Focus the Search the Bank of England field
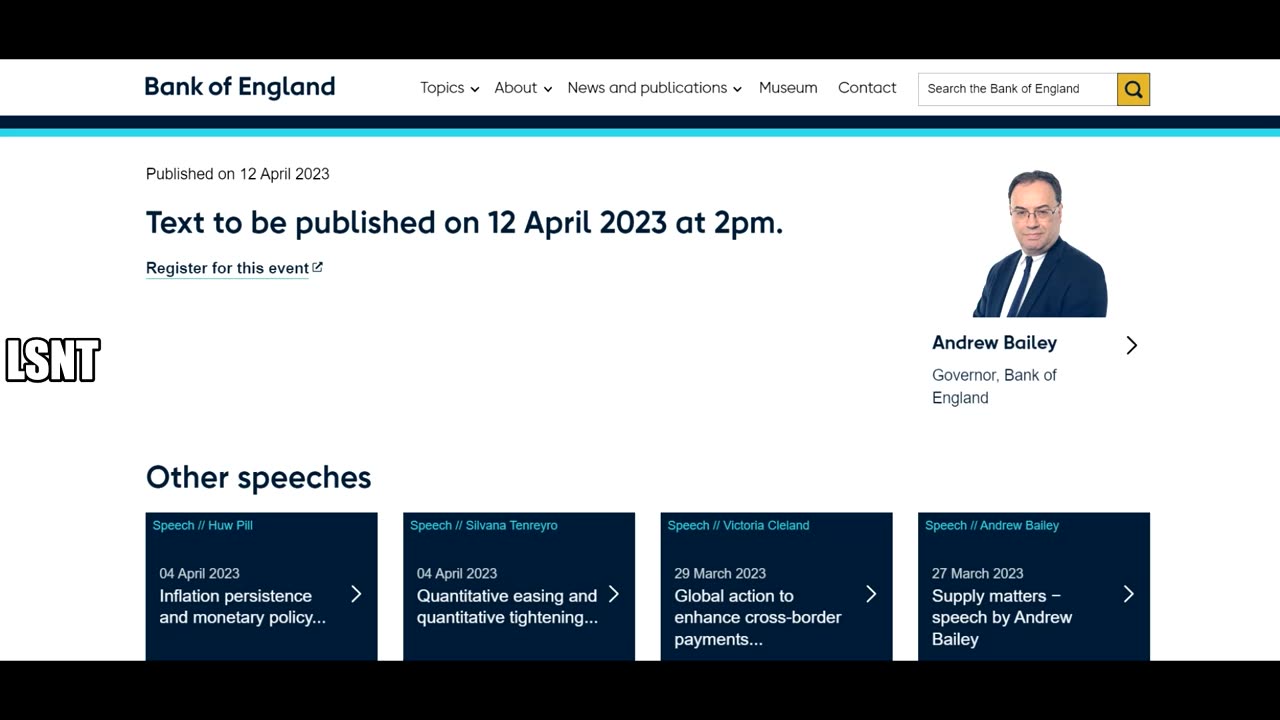1280x720 pixels. coord(1017,89)
